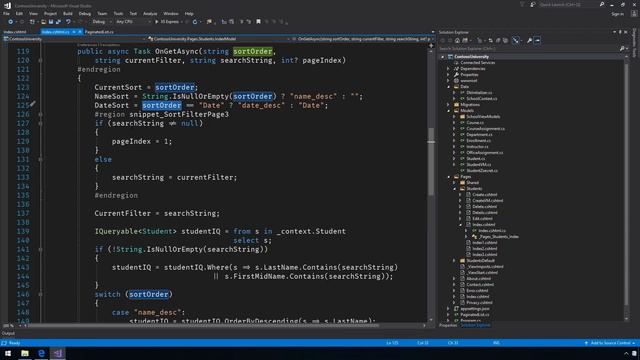This screenshot has width=640, height=360.
Task: Select Create.cshtml under Students
Action: pos(484,195)
